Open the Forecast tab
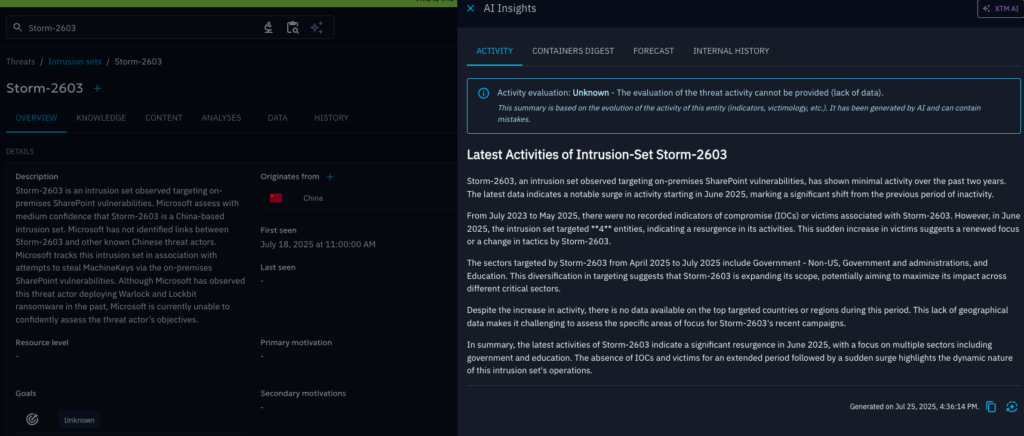 pyautogui.click(x=653, y=51)
